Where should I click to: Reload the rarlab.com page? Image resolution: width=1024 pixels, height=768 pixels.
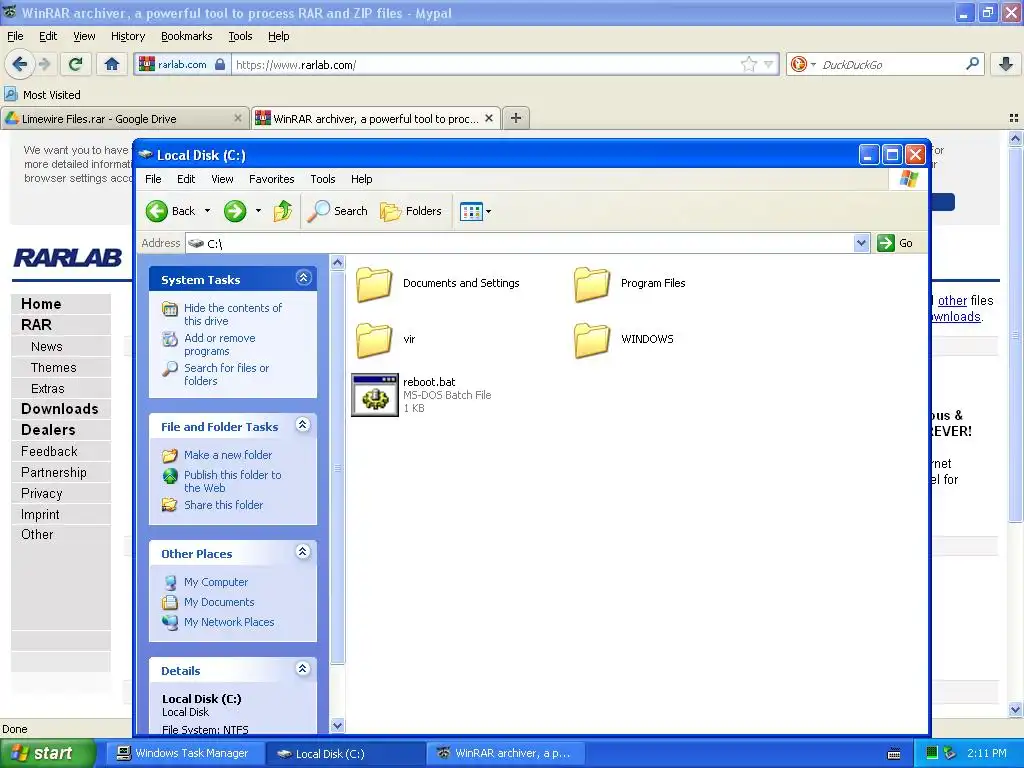tap(76, 64)
